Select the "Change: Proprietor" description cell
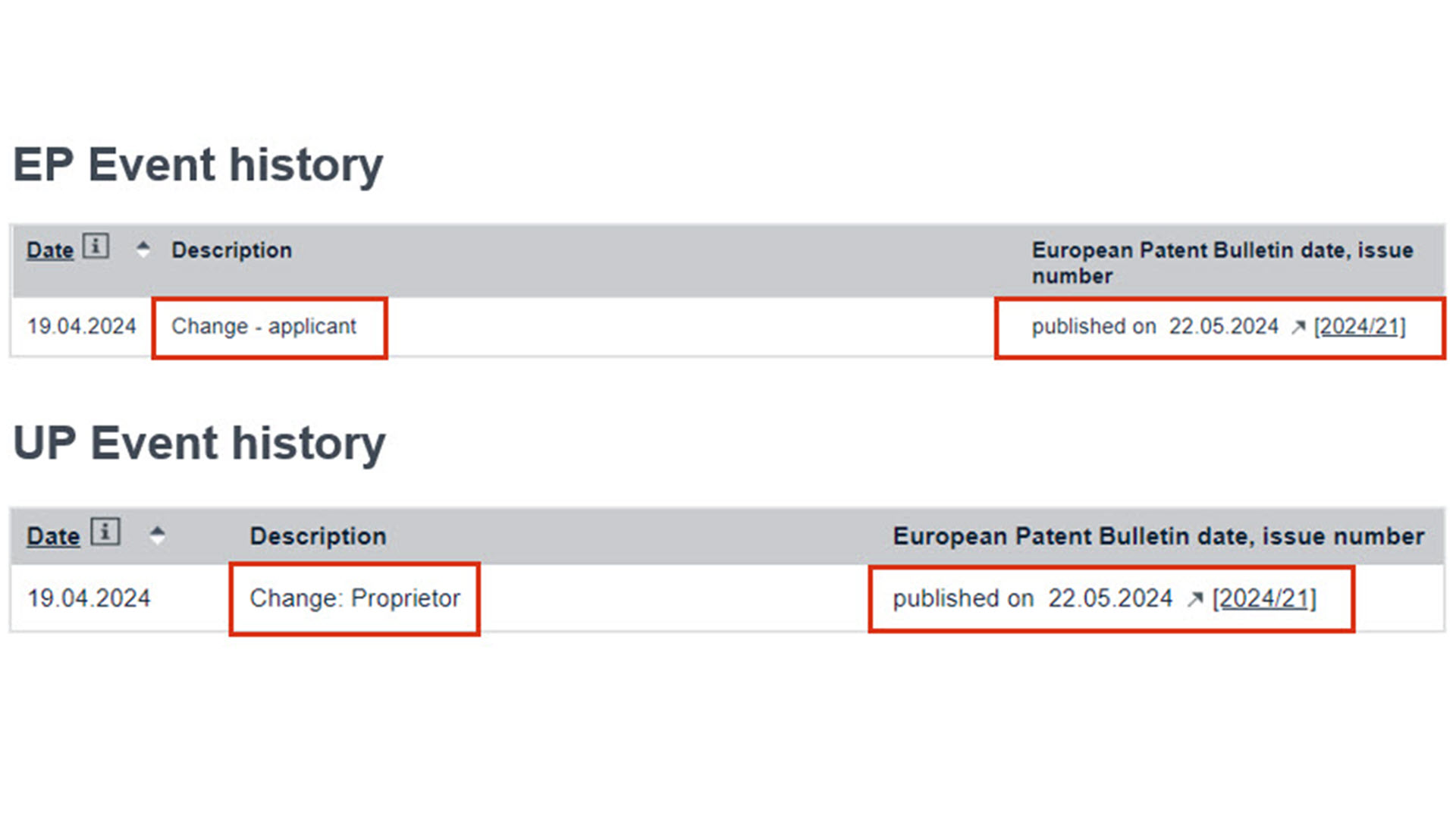 tap(354, 598)
